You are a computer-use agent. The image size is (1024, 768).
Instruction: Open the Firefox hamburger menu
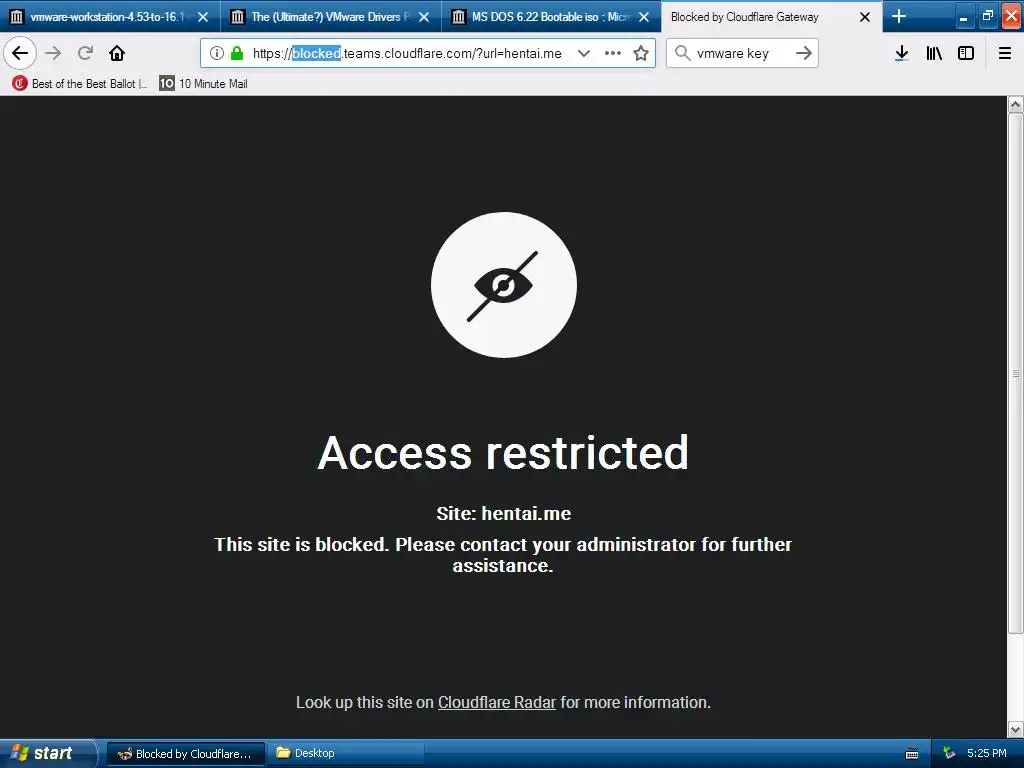click(x=1005, y=53)
